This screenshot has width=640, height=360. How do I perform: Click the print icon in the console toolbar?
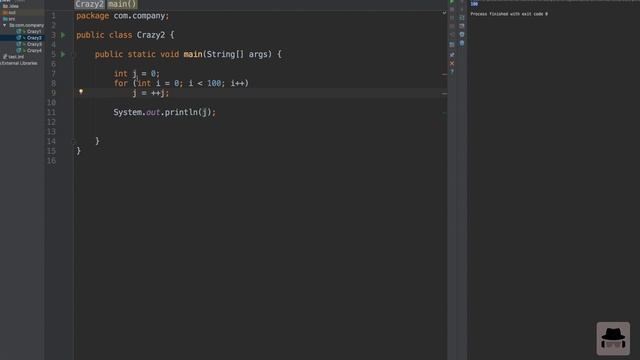[x=462, y=34]
